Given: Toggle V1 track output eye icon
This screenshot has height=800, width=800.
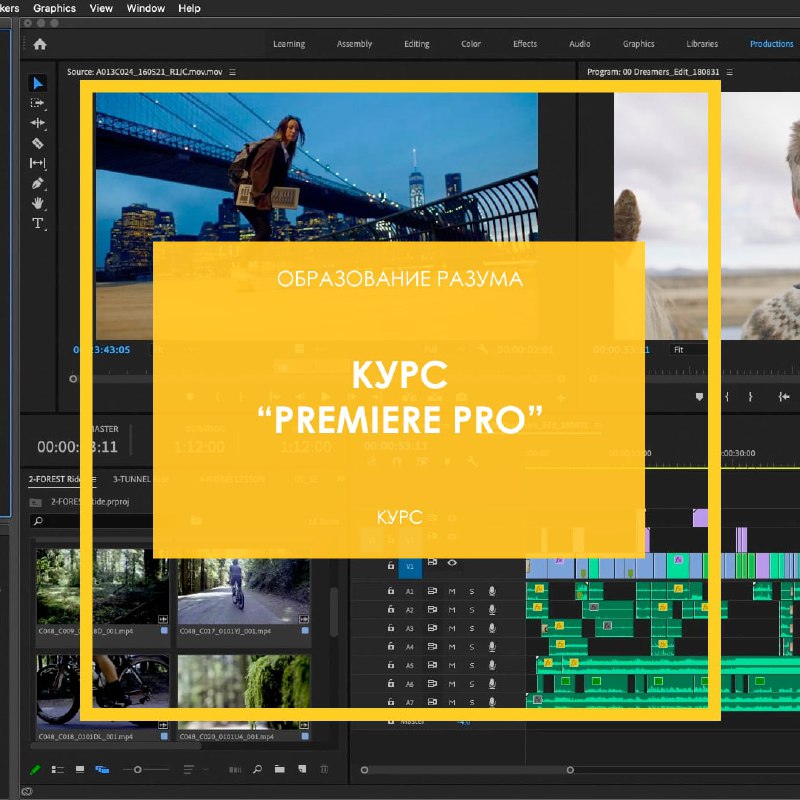Looking at the screenshot, I should (452, 563).
